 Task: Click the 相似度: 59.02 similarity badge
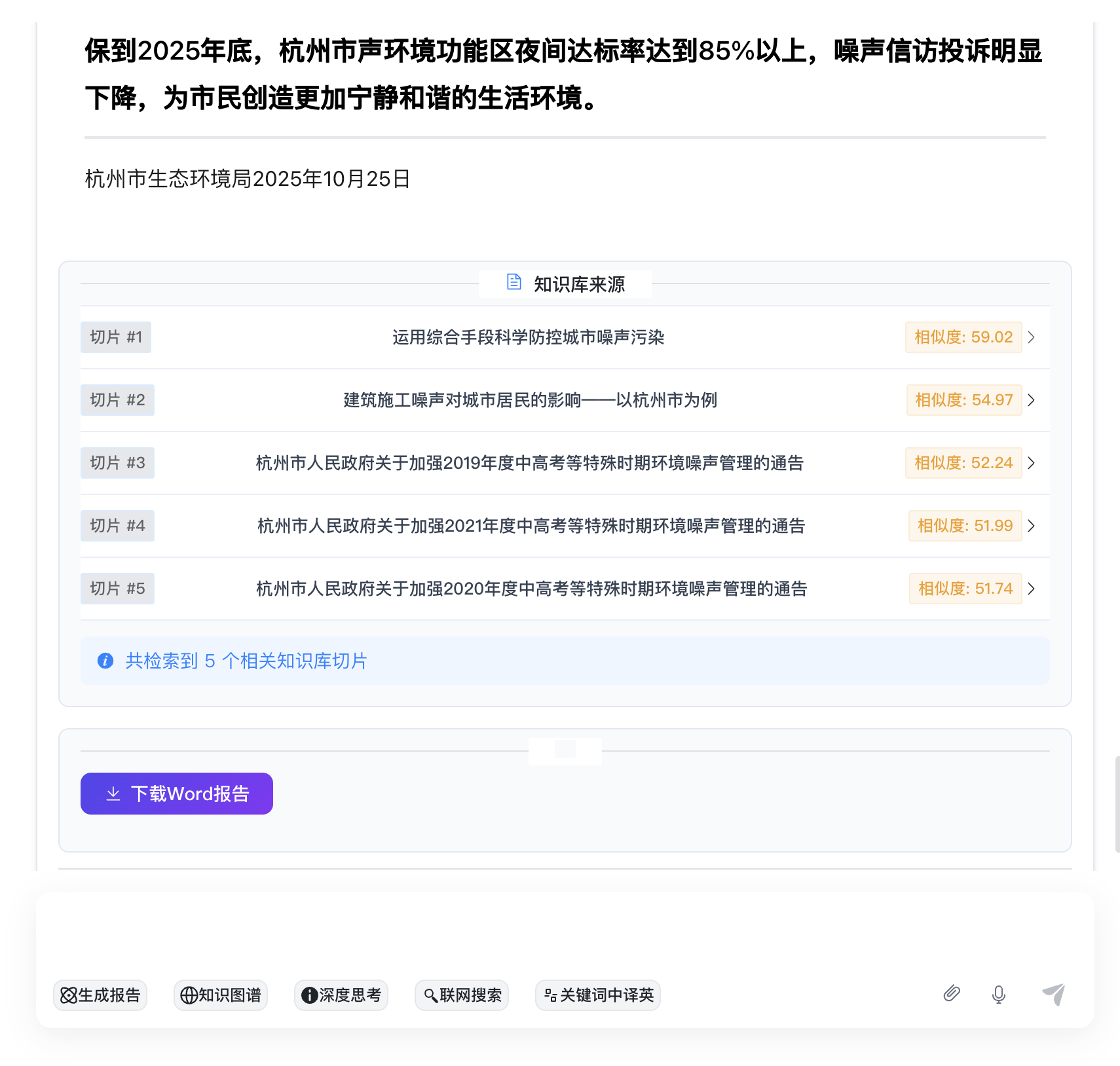[x=963, y=337]
